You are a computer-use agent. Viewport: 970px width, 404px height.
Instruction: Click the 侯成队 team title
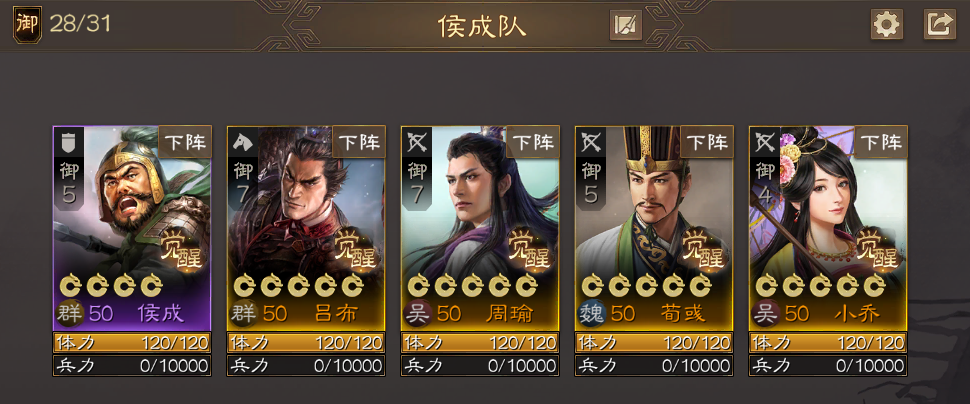coord(482,25)
